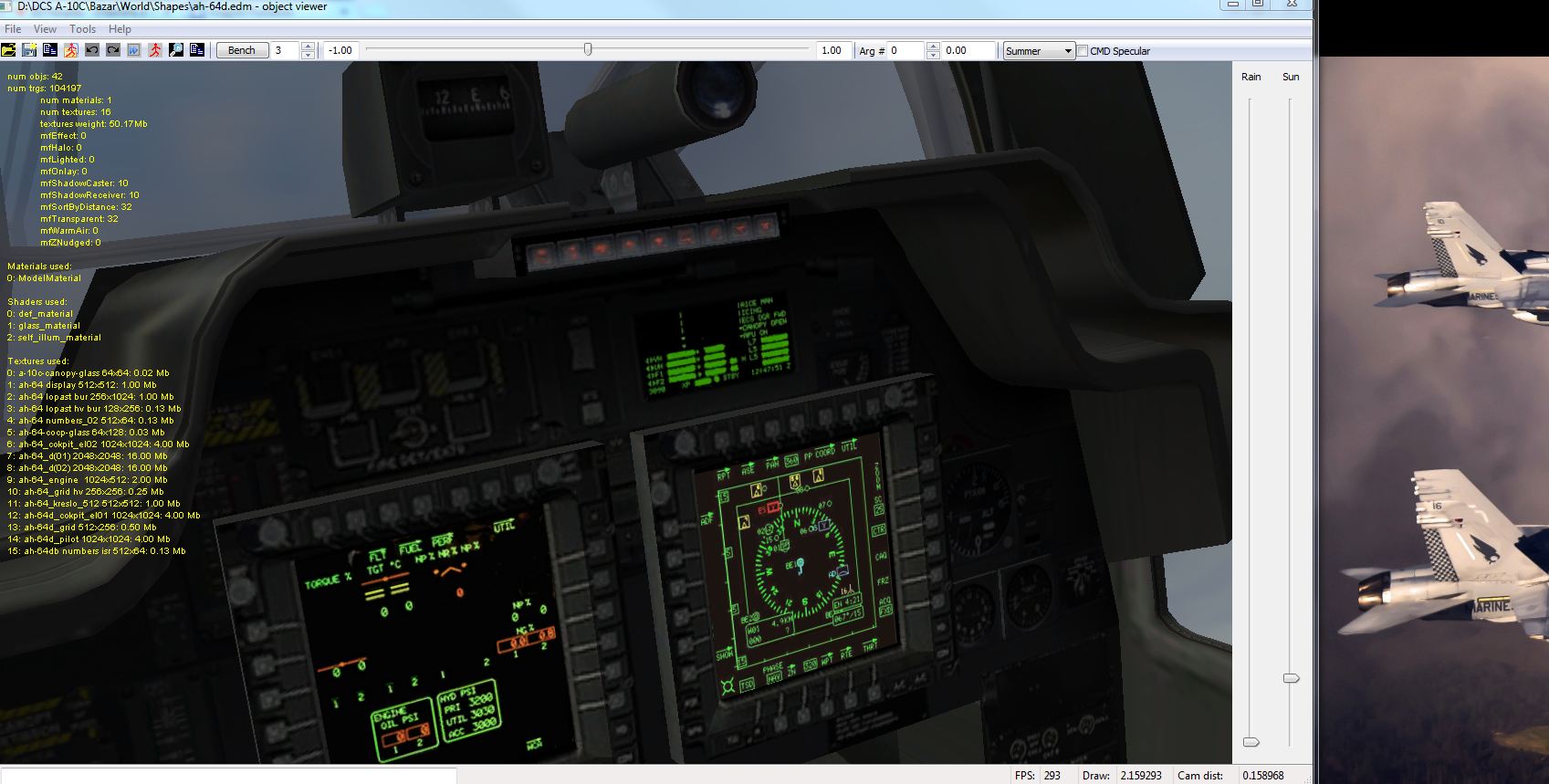
Task: Redo with the right curved arrow icon
Action: 113,50
